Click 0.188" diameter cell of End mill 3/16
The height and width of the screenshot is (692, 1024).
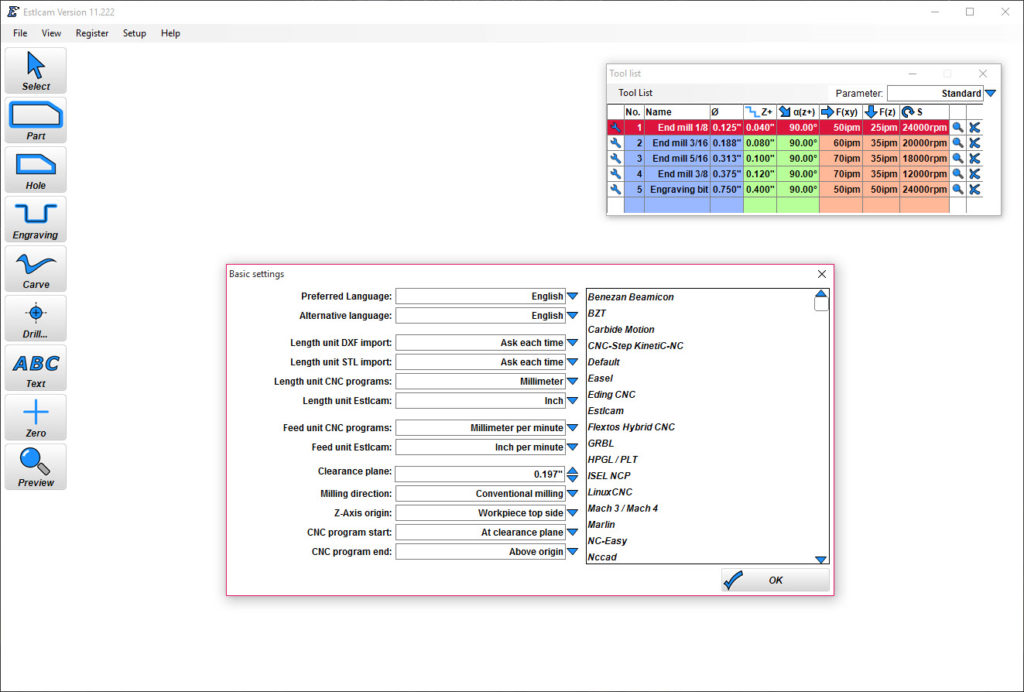[x=726, y=143]
